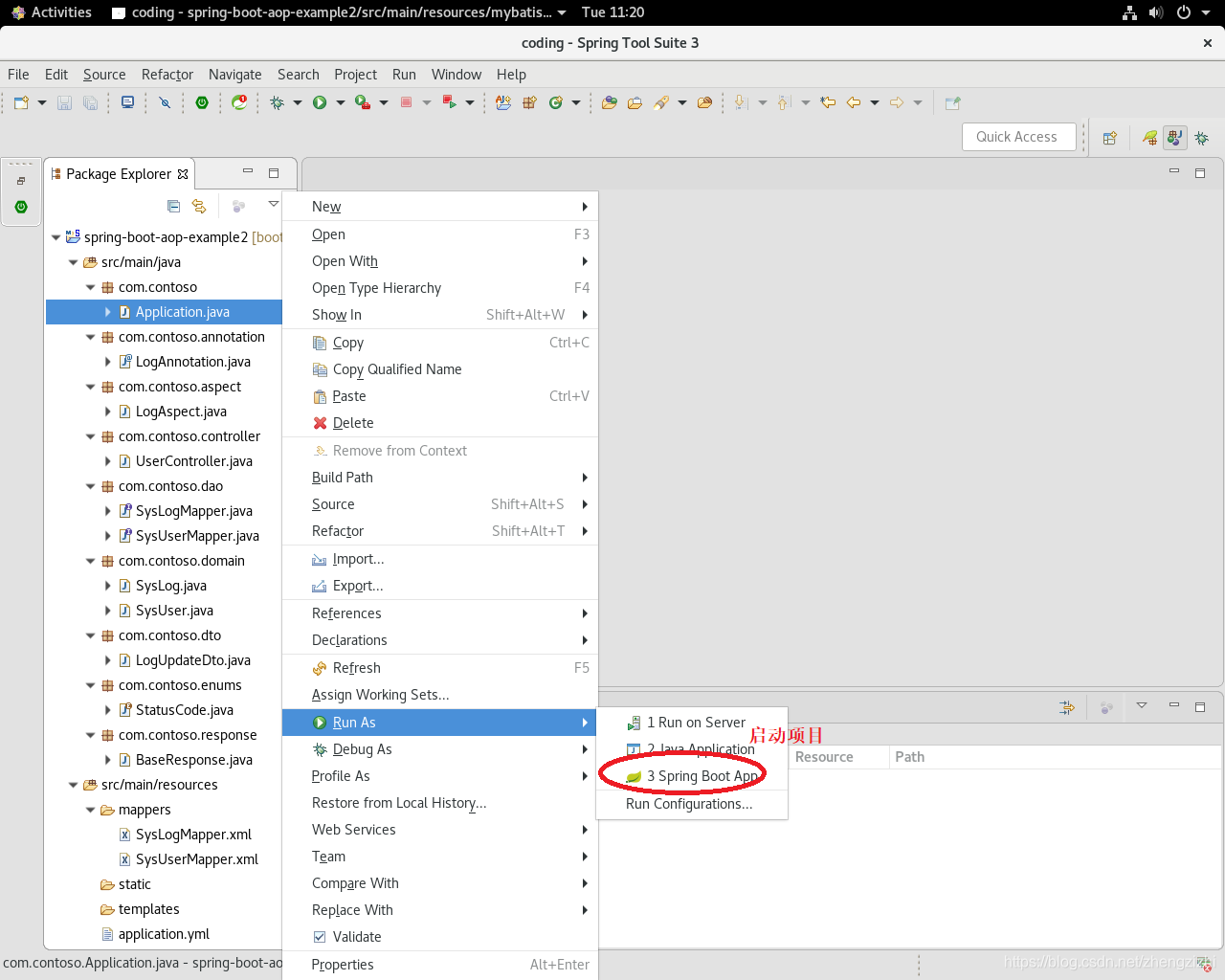Open the Package Explorer view menu triangle

point(274,204)
